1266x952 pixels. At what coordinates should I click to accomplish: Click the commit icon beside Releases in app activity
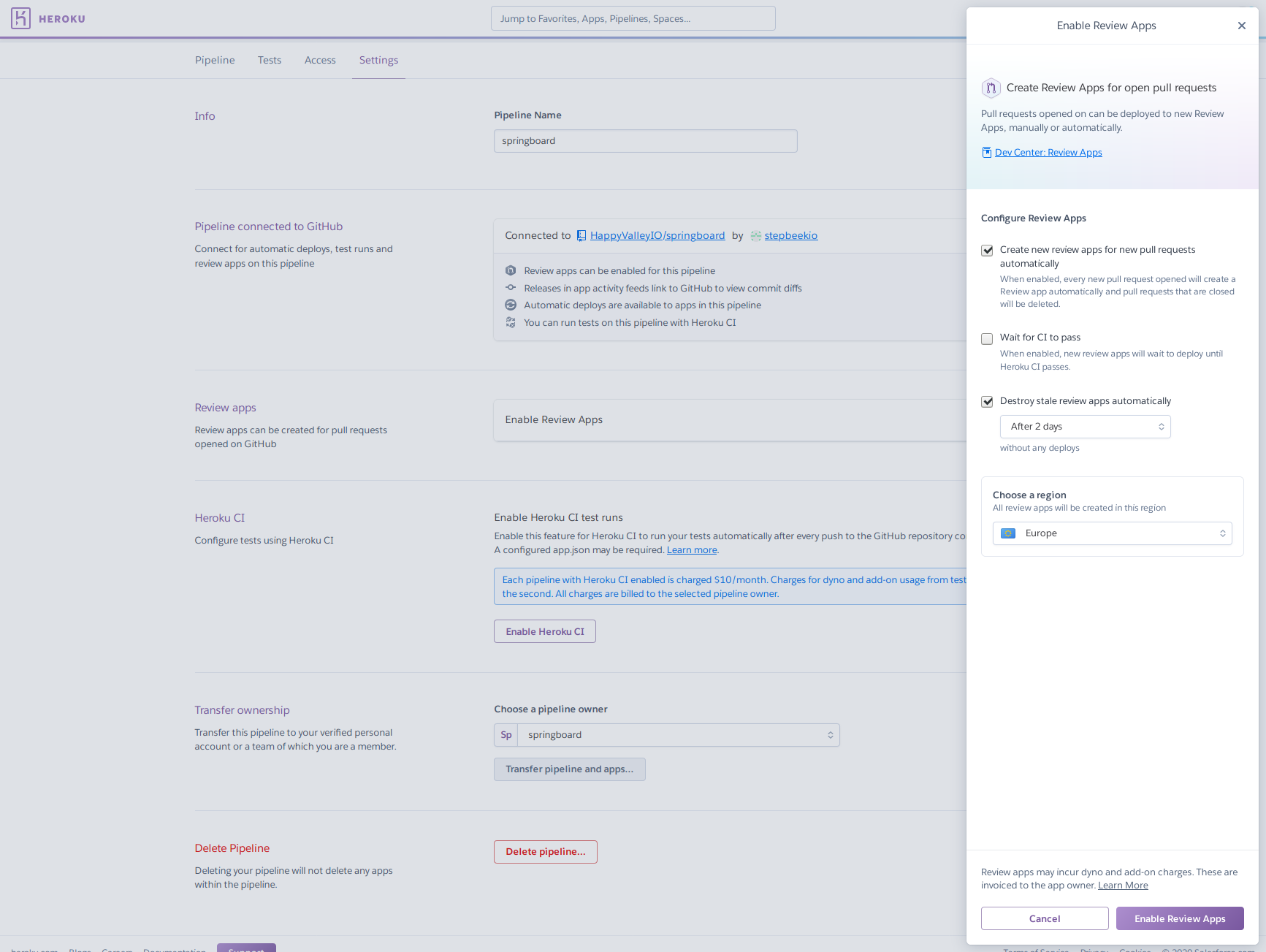pos(511,288)
